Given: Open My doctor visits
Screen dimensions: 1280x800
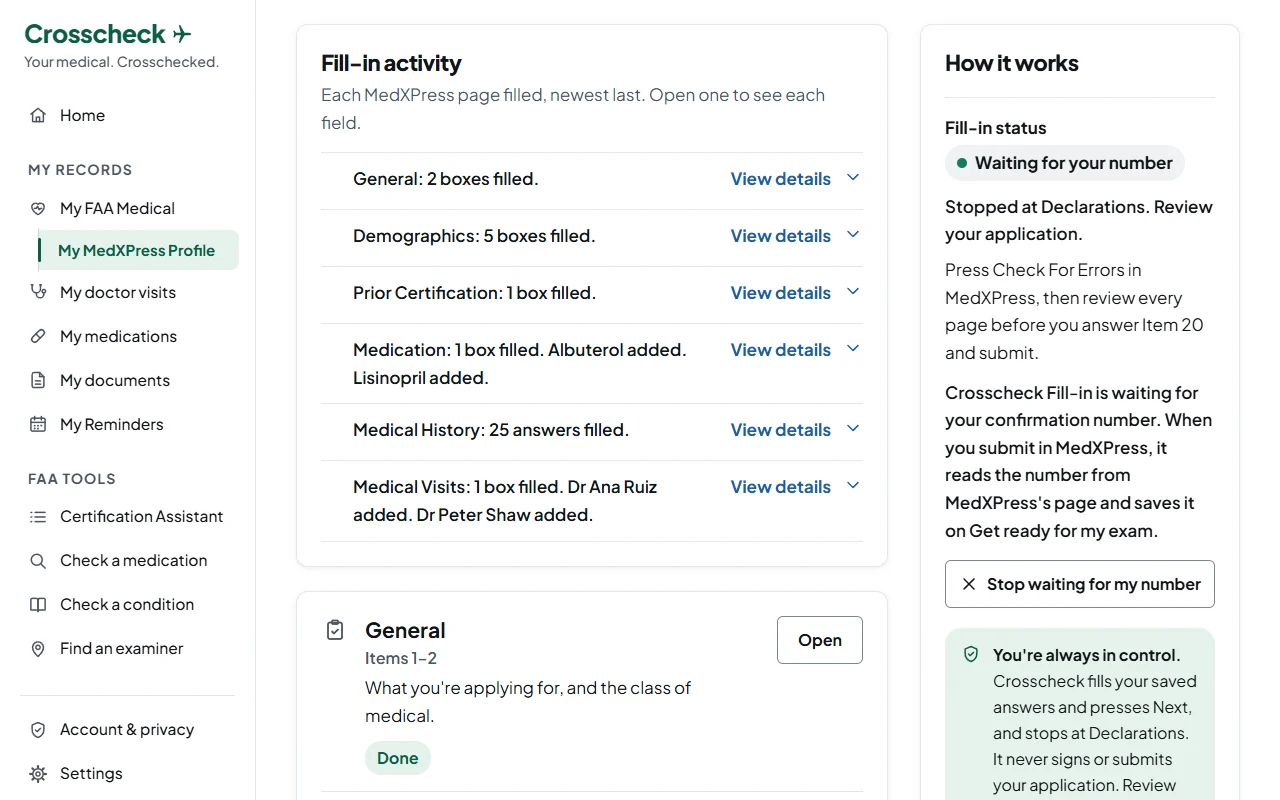Looking at the screenshot, I should [x=129, y=292].
